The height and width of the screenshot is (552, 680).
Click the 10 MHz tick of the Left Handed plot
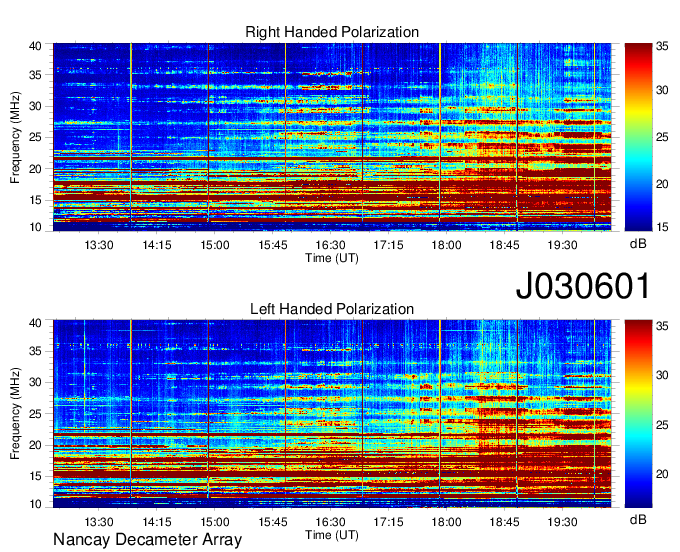[x=35, y=504]
